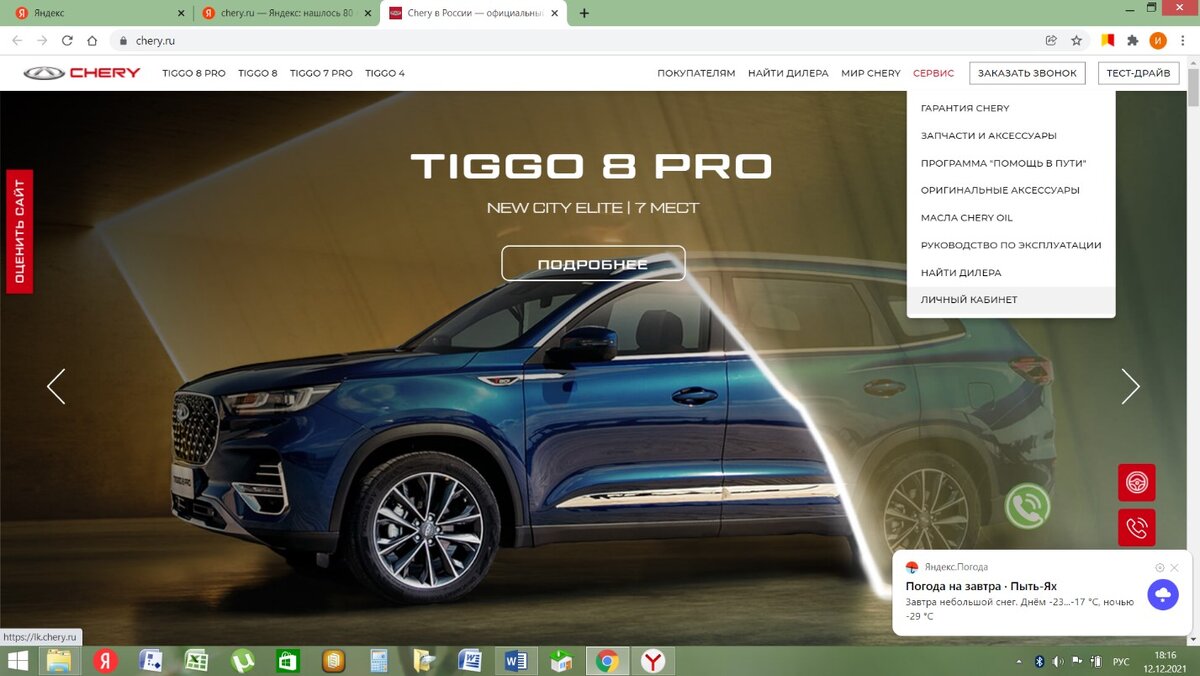Open settings gear in weather notification

1160,567
